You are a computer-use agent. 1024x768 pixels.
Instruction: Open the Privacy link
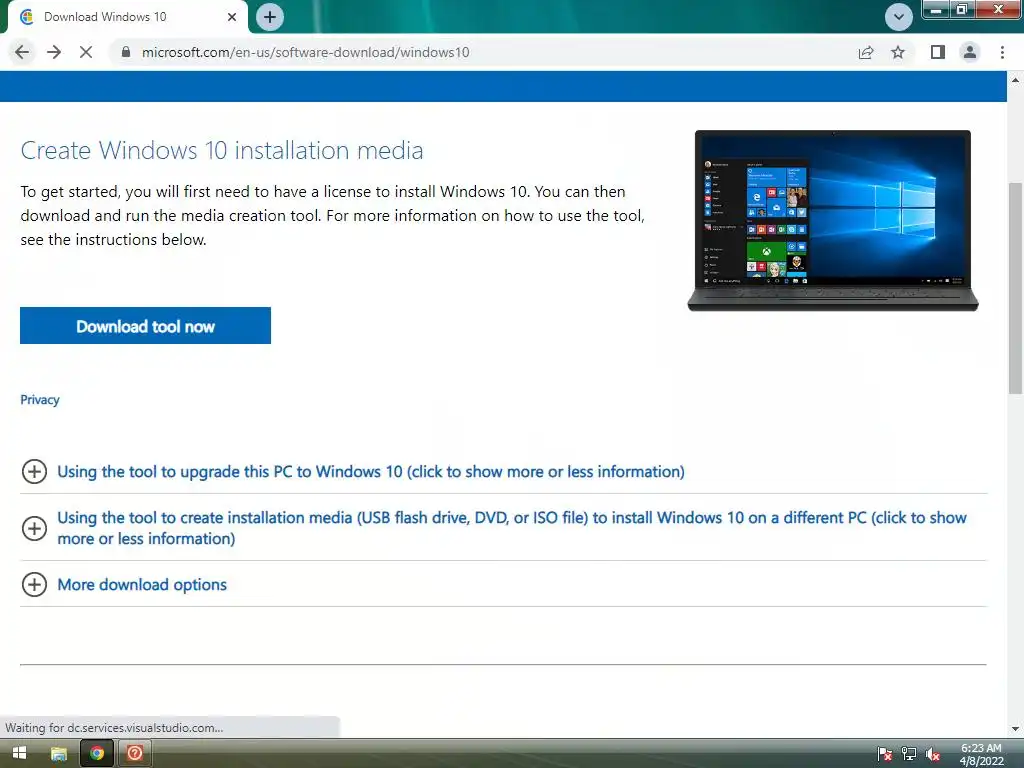[x=40, y=400]
